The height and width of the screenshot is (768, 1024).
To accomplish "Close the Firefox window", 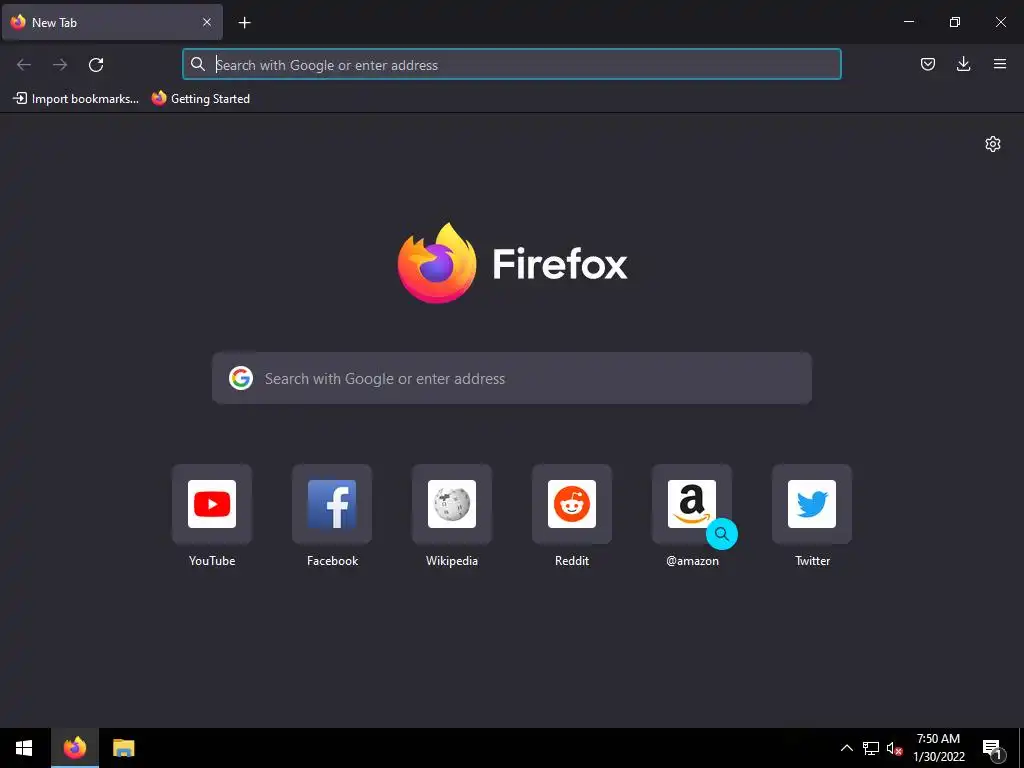I will click(1000, 22).
